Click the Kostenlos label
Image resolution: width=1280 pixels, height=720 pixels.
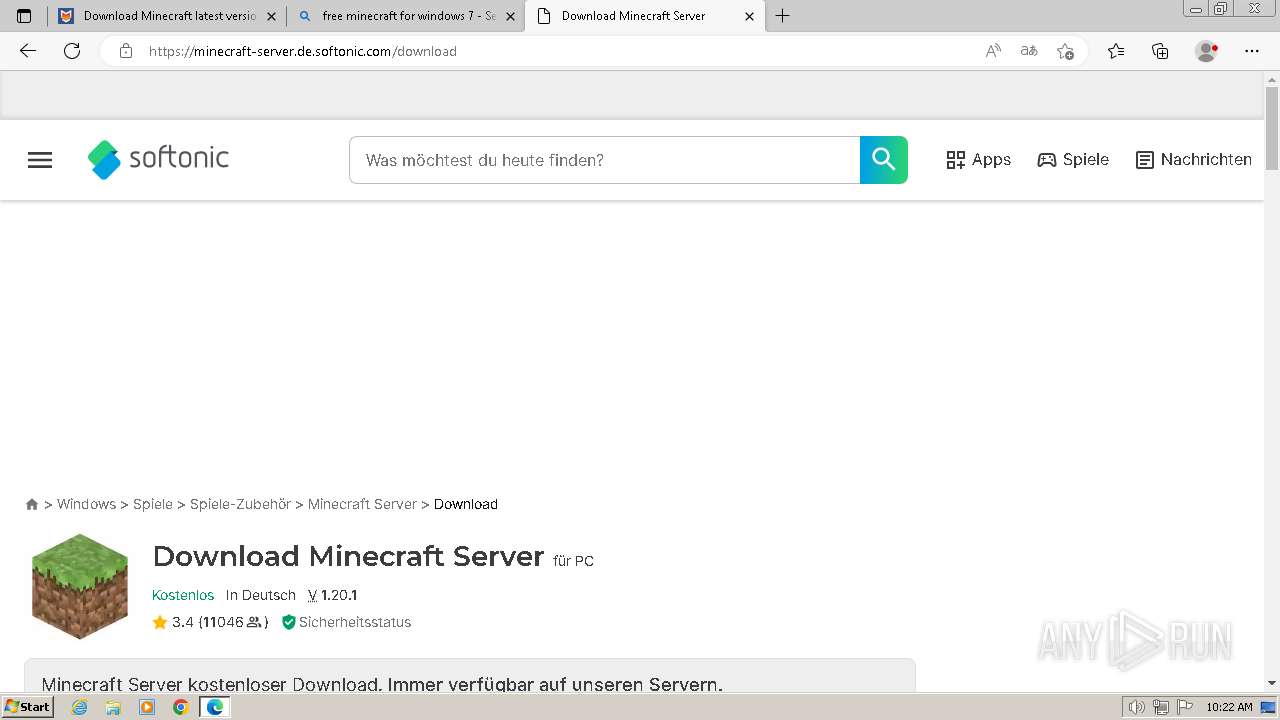pyautogui.click(x=183, y=595)
